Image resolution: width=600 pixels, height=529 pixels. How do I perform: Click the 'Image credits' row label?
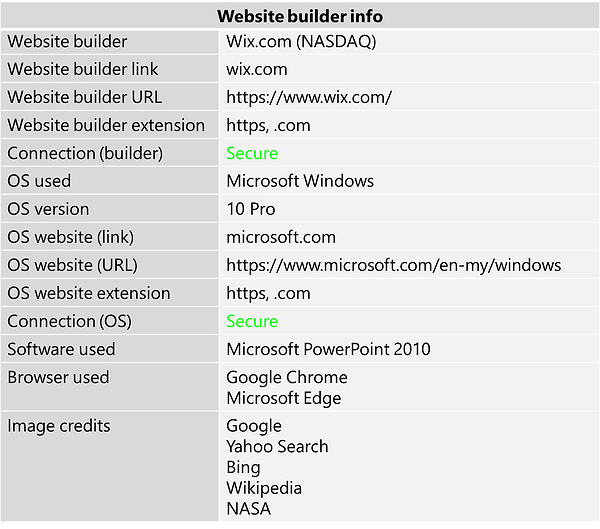[x=59, y=426]
